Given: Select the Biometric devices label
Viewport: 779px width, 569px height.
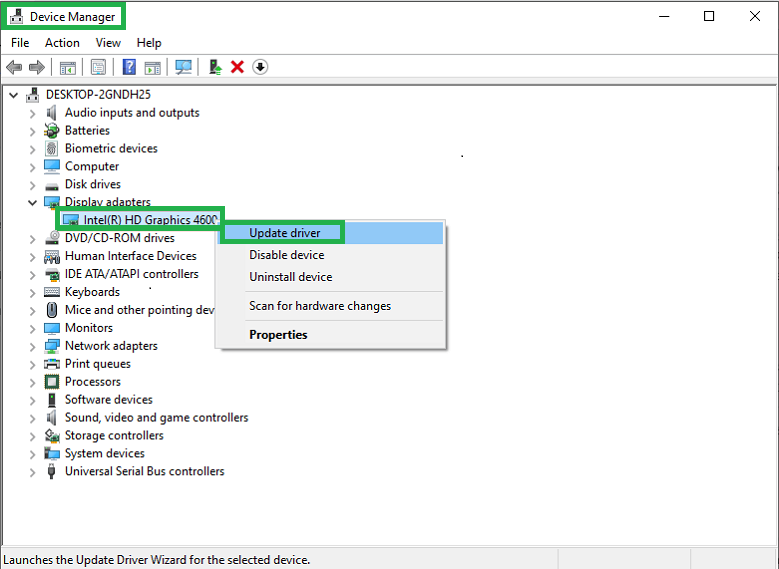Looking at the screenshot, I should click(111, 149).
